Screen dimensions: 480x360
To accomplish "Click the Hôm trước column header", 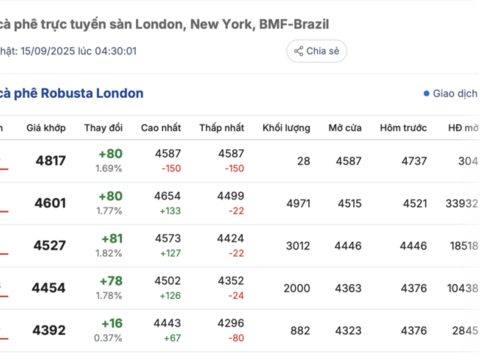I will pos(403,128).
